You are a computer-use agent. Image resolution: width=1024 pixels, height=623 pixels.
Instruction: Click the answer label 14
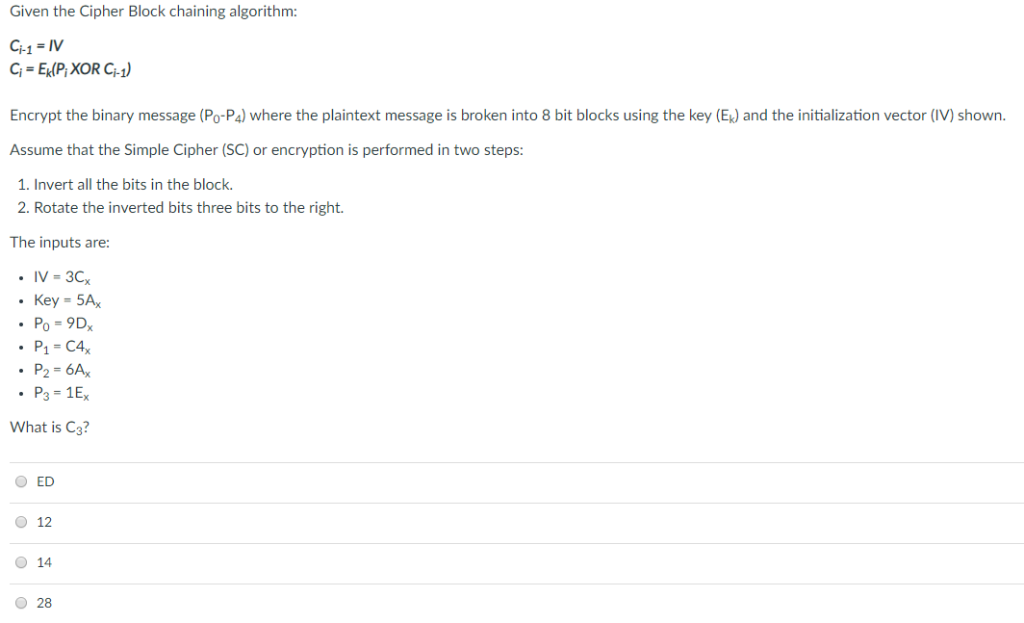42,562
